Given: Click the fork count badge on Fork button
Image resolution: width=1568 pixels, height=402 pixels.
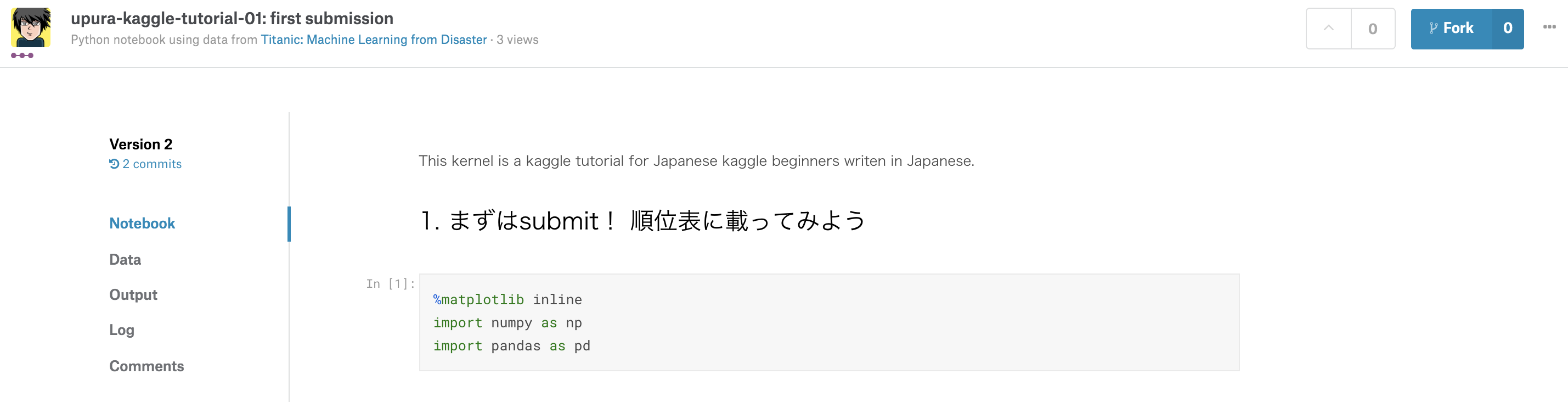Looking at the screenshot, I should coord(1508,28).
